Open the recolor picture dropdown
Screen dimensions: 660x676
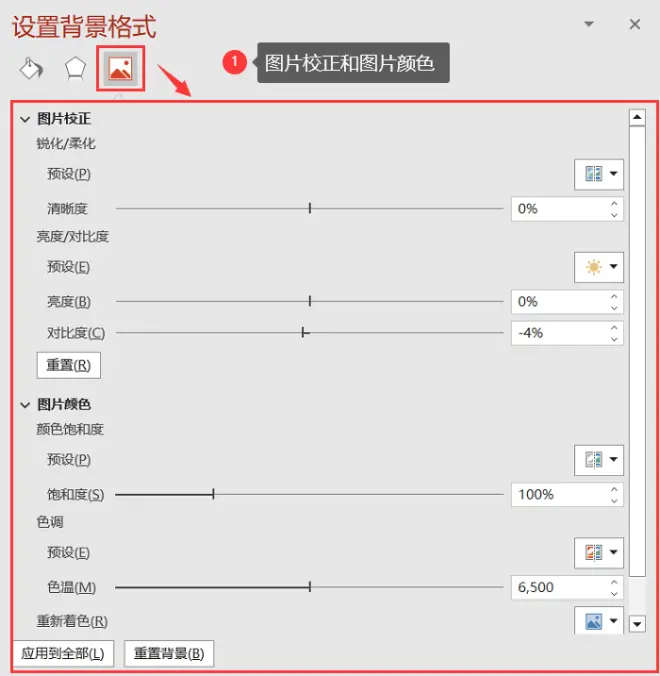599,621
